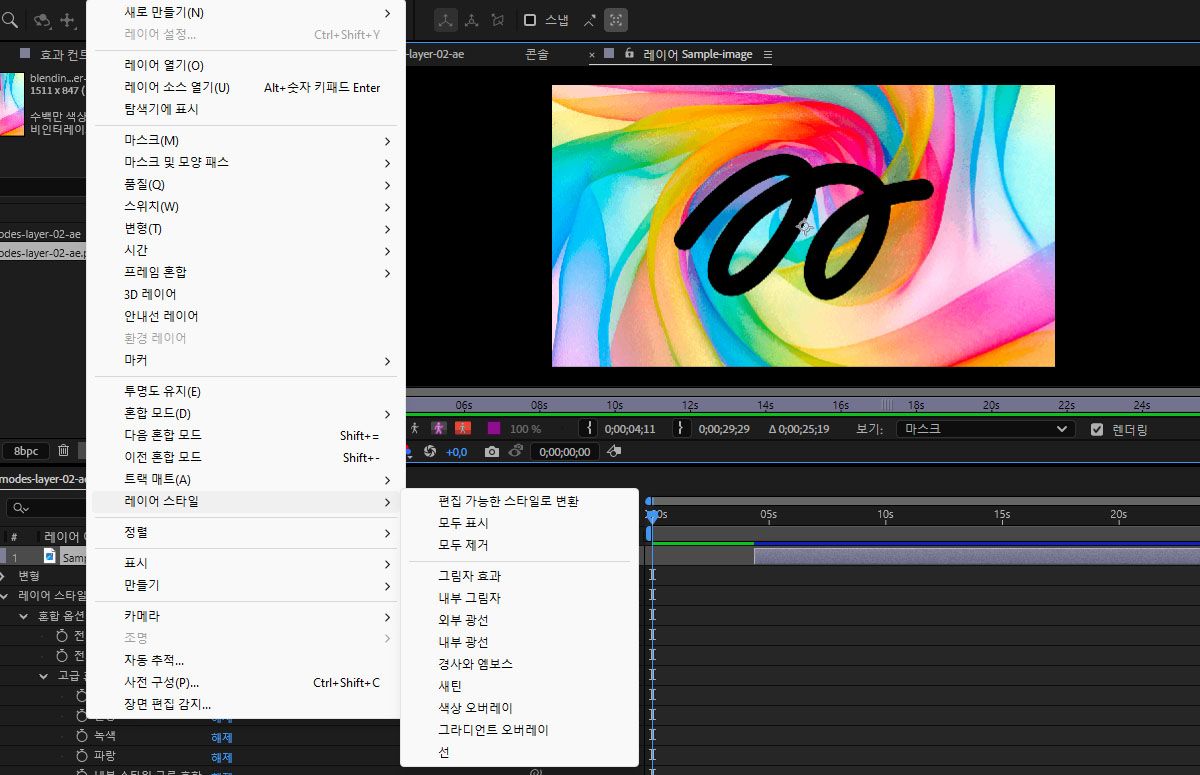This screenshot has height=775, width=1200.
Task: Click the blue +0,0 exposure value
Action: 456,452
